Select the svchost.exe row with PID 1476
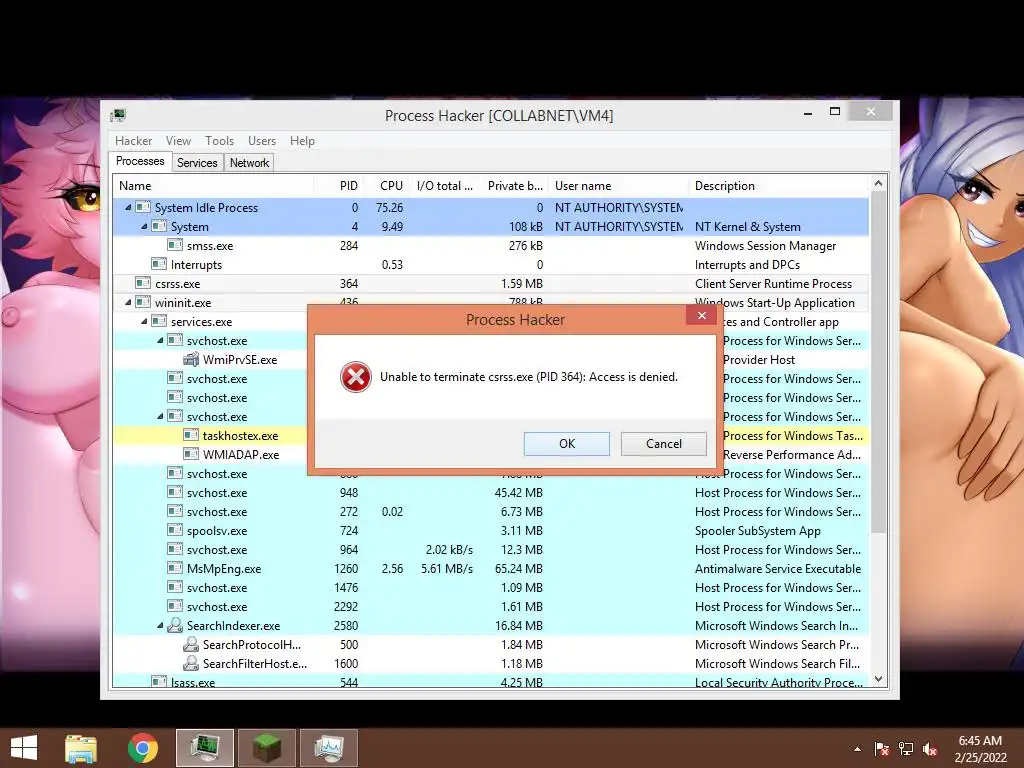Image resolution: width=1024 pixels, height=768 pixels. [x=491, y=587]
